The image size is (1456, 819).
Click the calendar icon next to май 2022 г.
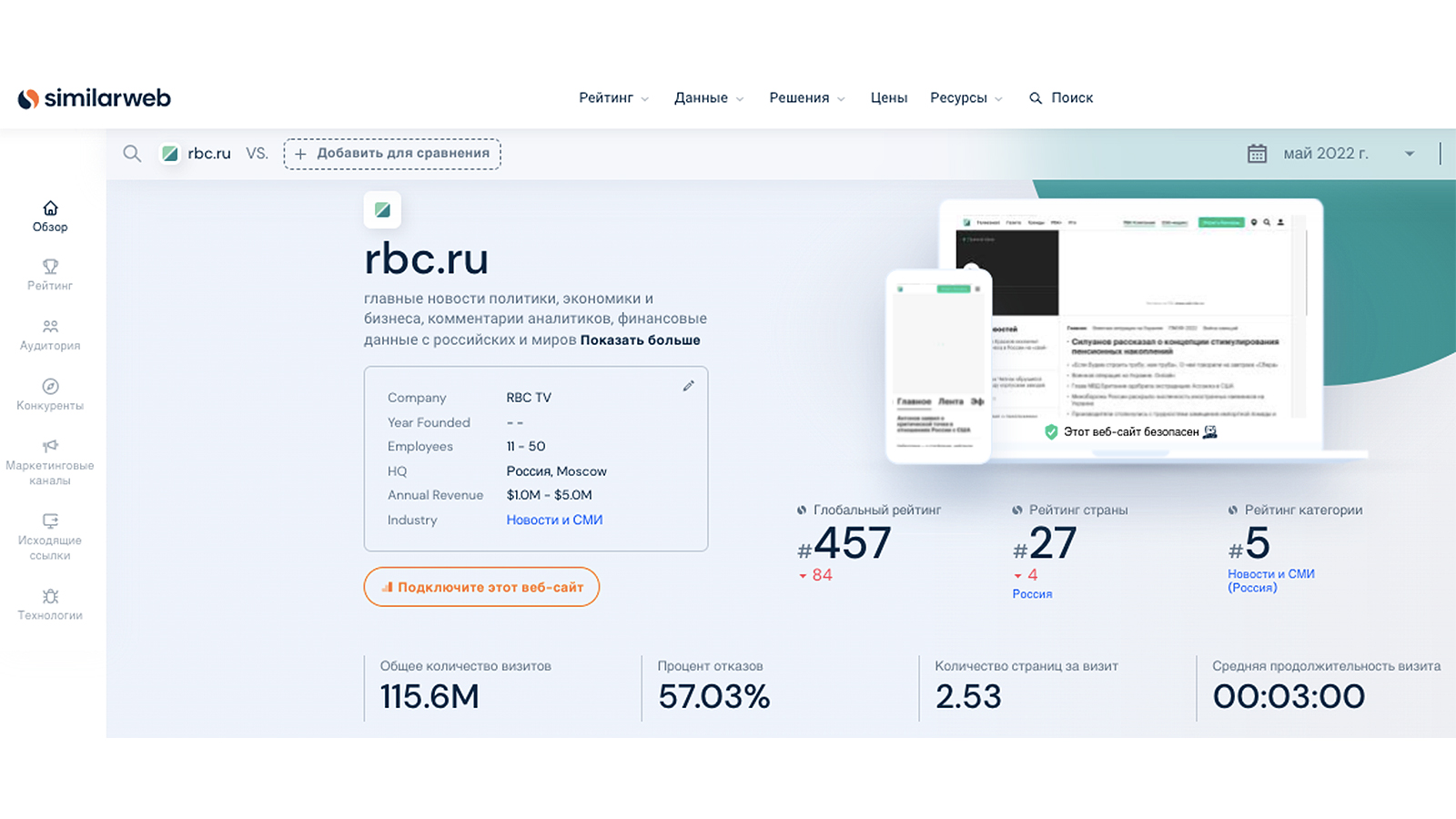(x=1257, y=154)
